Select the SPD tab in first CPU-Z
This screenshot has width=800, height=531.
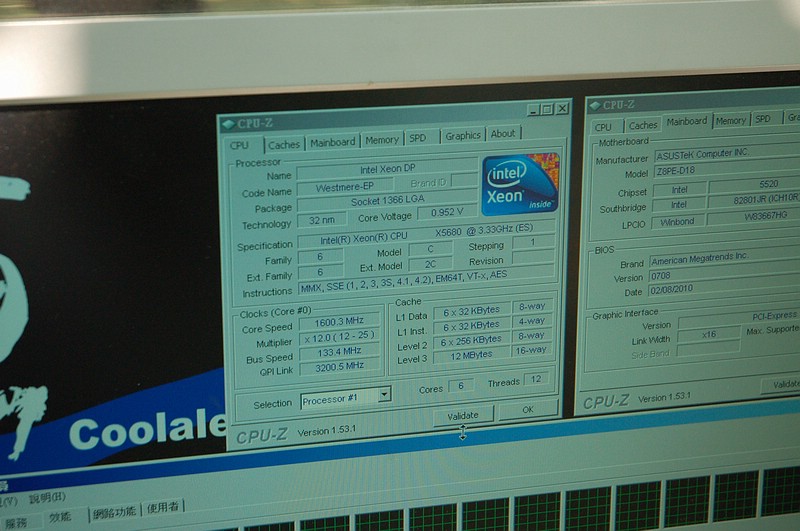coord(417,138)
